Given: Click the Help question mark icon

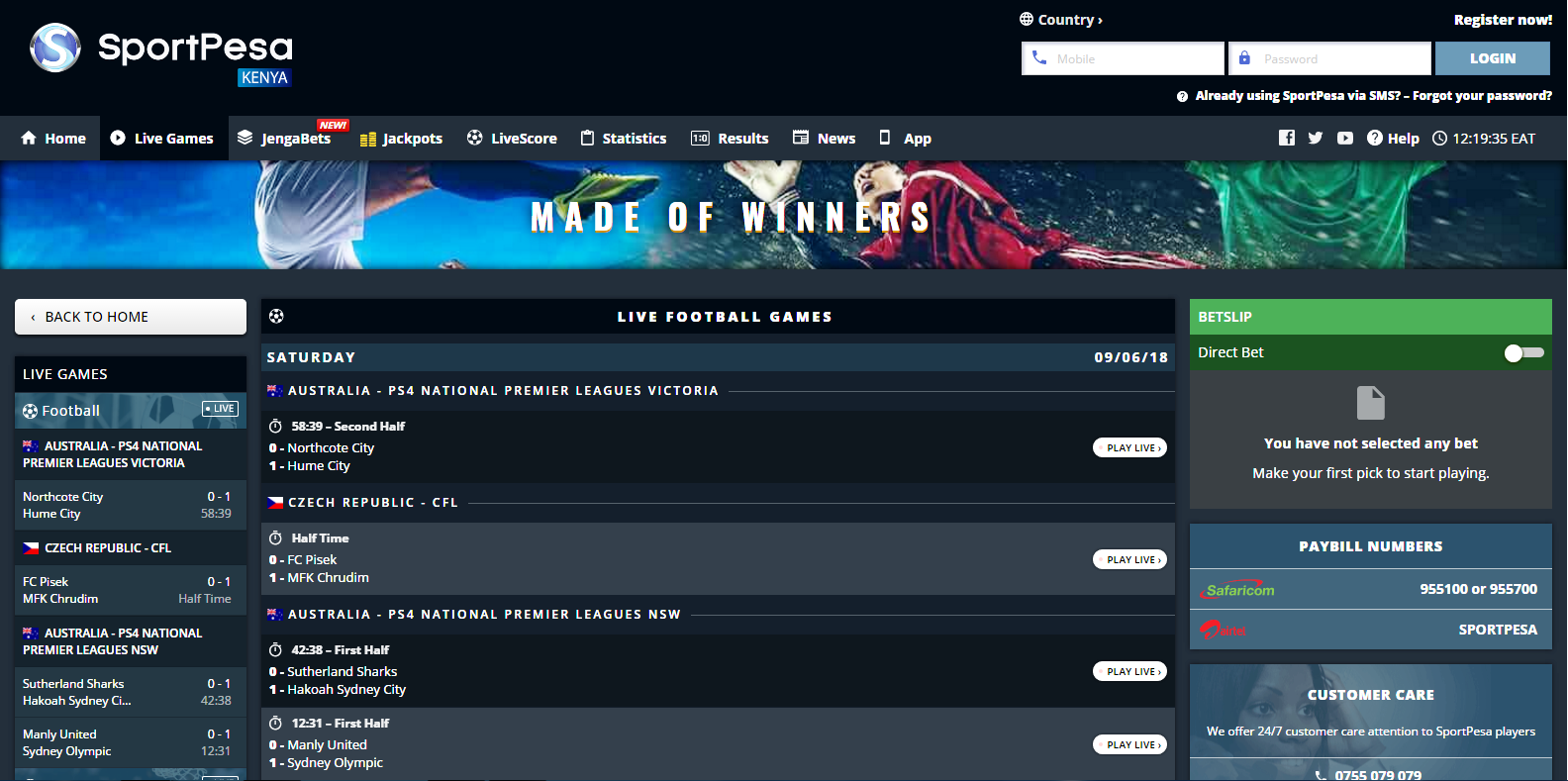Looking at the screenshot, I should [x=1375, y=138].
